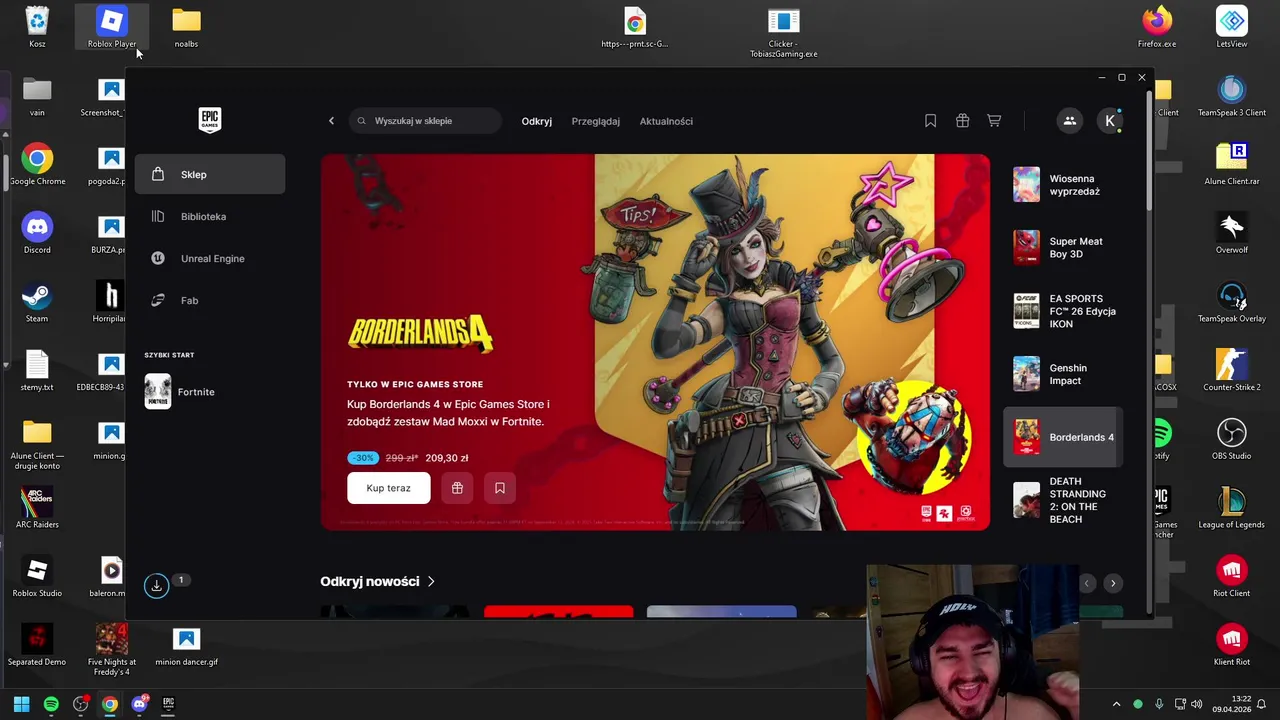1280x720 pixels.
Task: Open the K profile avatar
Action: point(1110,121)
